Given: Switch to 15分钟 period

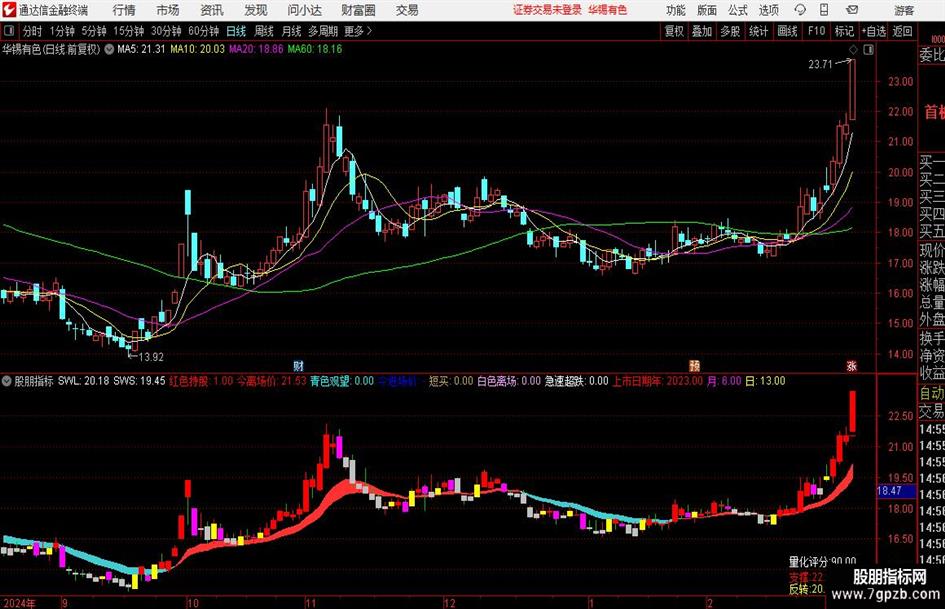Looking at the screenshot, I should coord(128,31).
